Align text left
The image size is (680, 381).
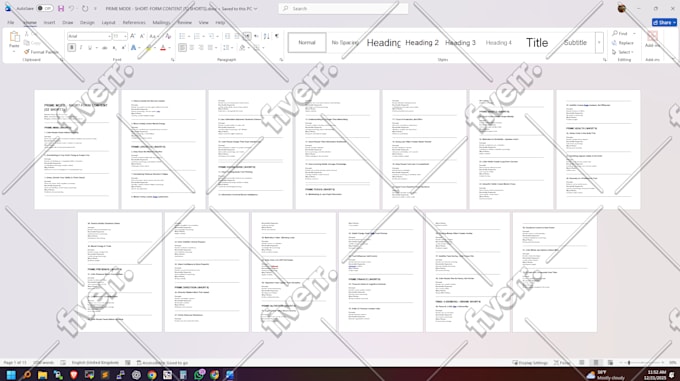(183, 48)
